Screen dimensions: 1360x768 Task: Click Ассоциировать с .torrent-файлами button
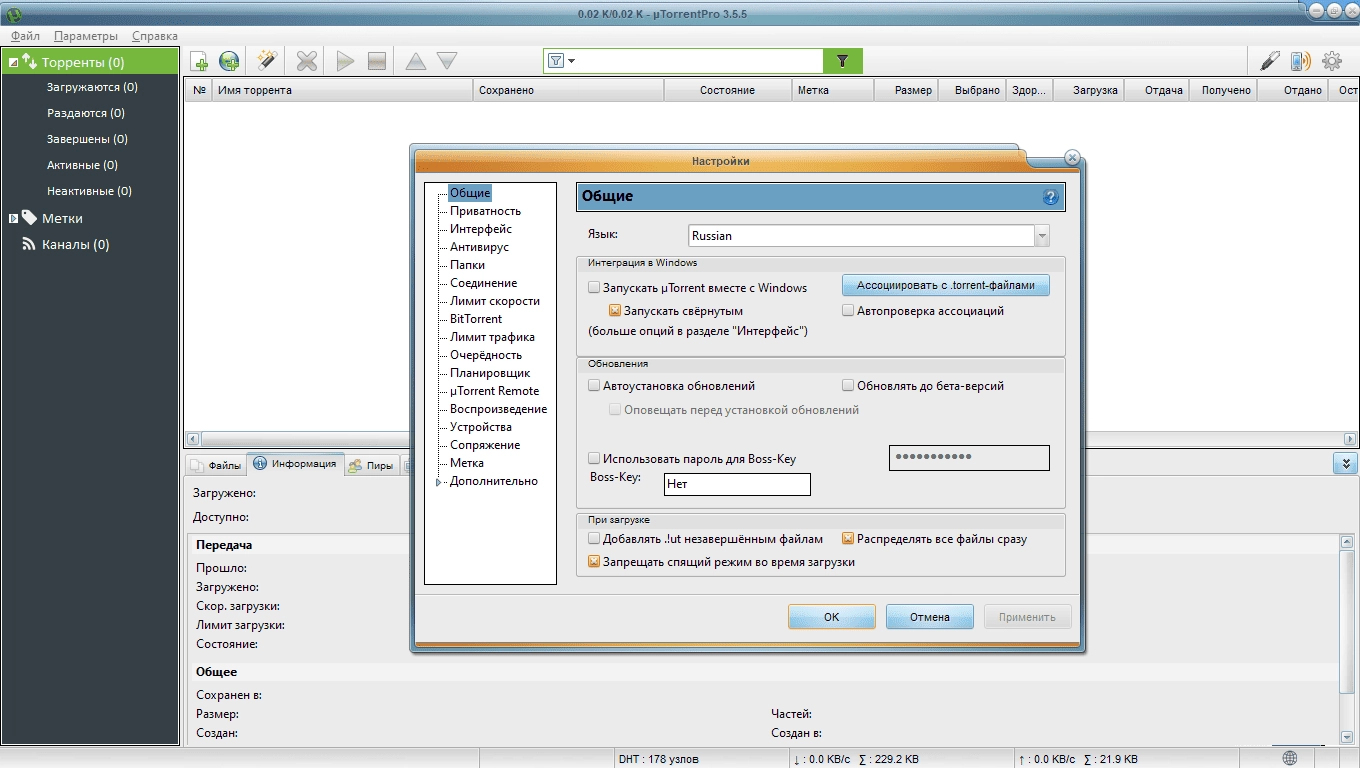[946, 285]
